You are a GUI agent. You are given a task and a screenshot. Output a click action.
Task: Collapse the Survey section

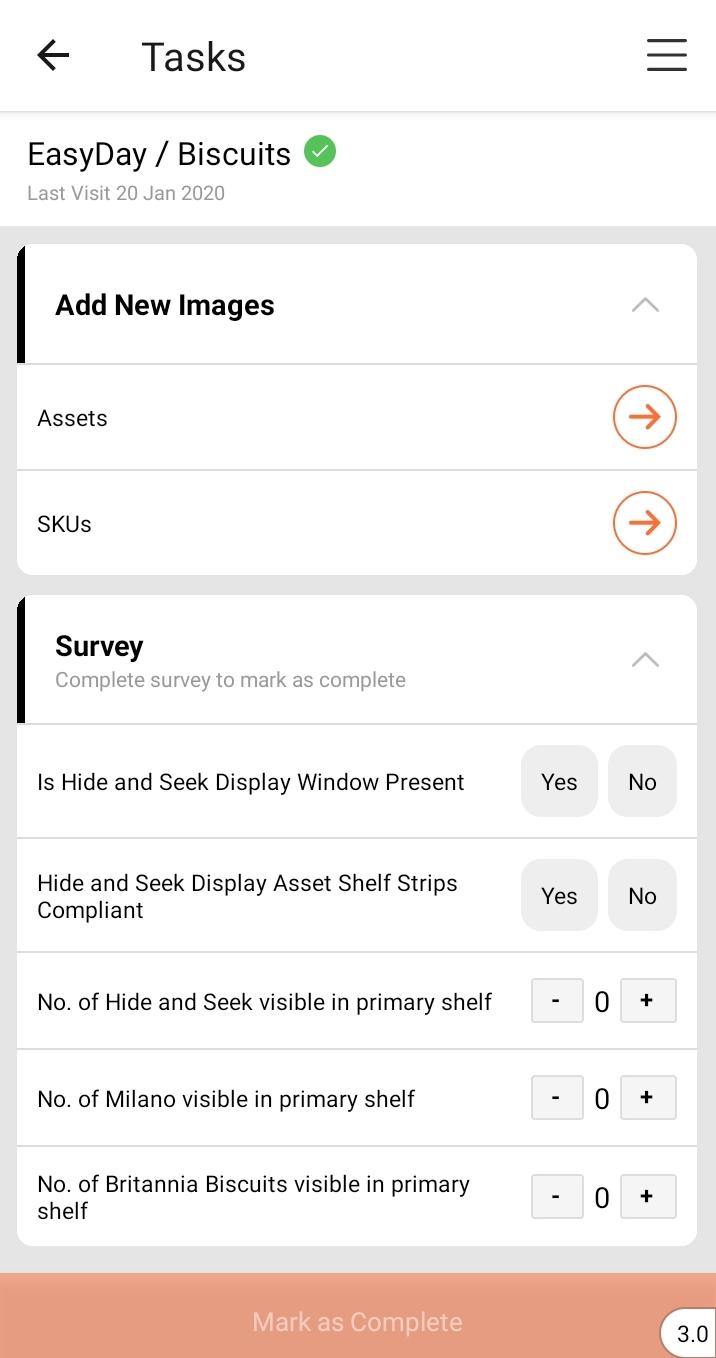point(645,659)
